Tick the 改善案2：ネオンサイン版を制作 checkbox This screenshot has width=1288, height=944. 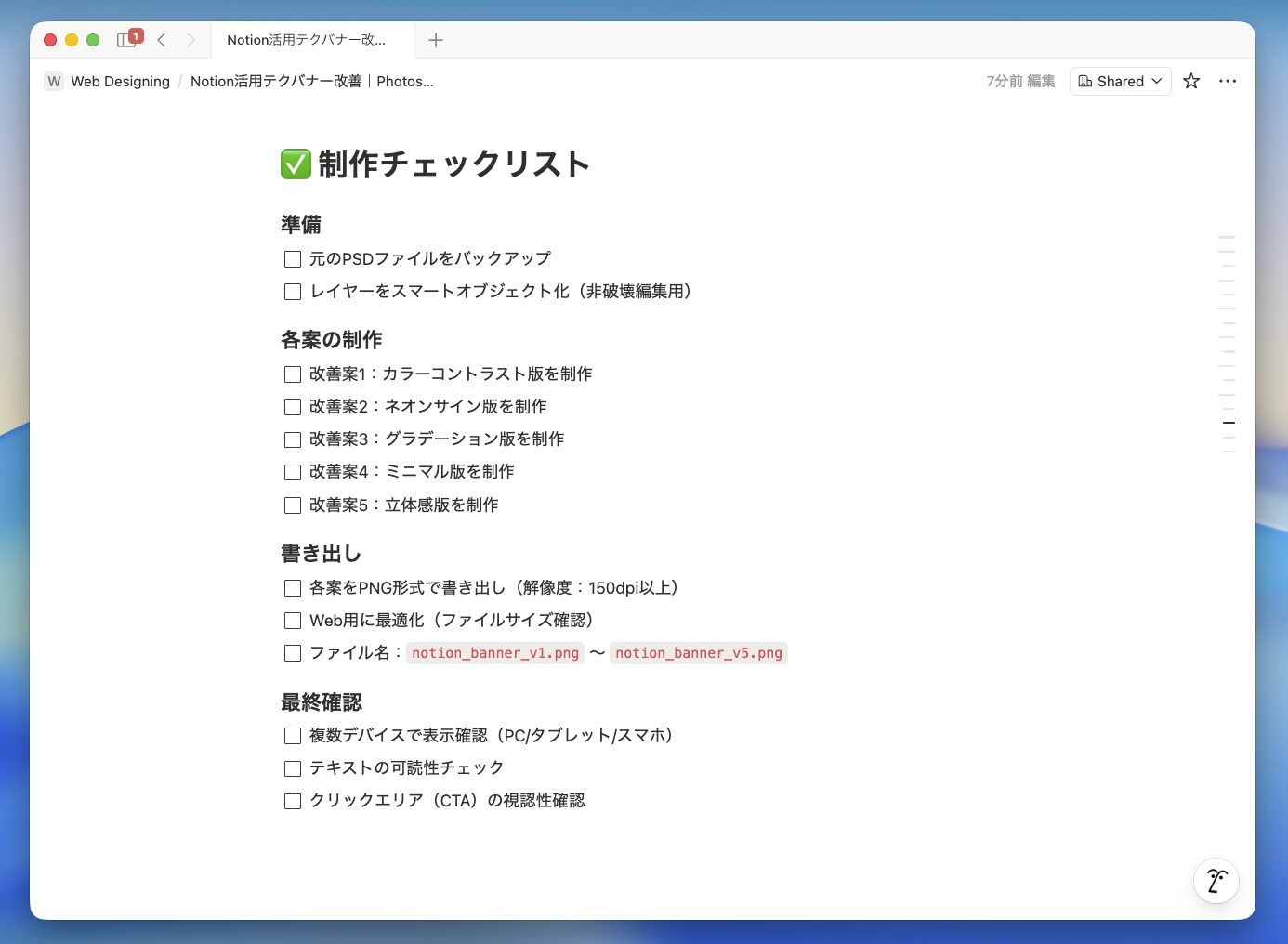click(x=293, y=407)
